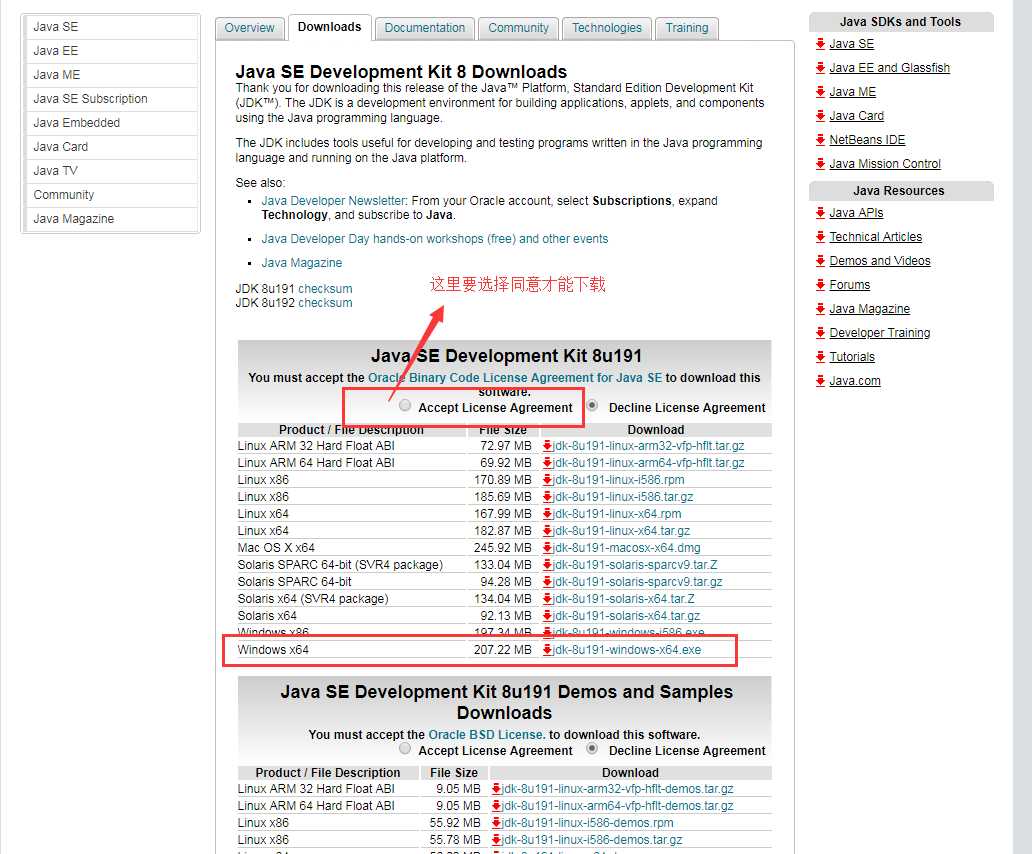The height and width of the screenshot is (854, 1032).
Task: Open Java ME in the left navigation menu
Action: pyautogui.click(x=111, y=75)
